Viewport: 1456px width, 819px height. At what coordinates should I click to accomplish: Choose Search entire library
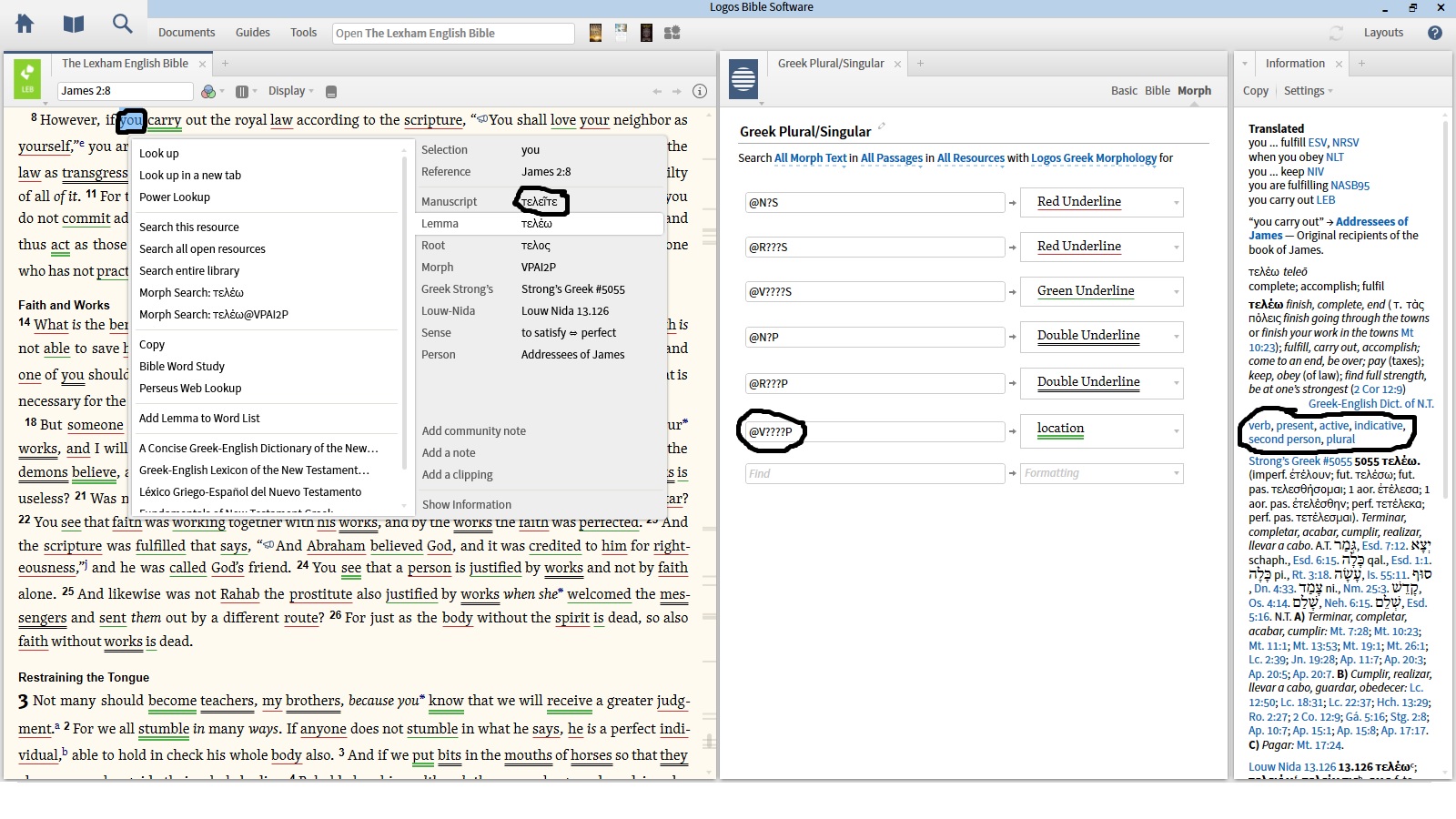coord(189,271)
